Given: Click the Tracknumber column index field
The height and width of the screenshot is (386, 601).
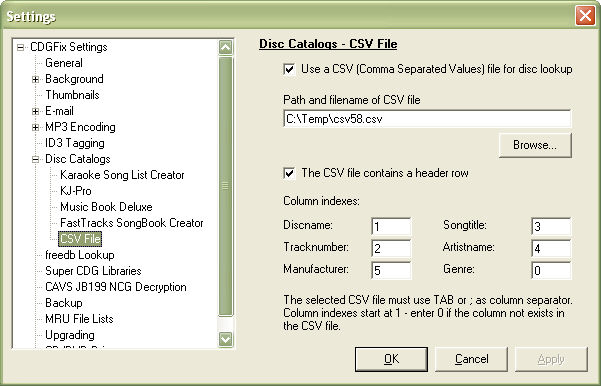Looking at the screenshot, I should (391, 248).
